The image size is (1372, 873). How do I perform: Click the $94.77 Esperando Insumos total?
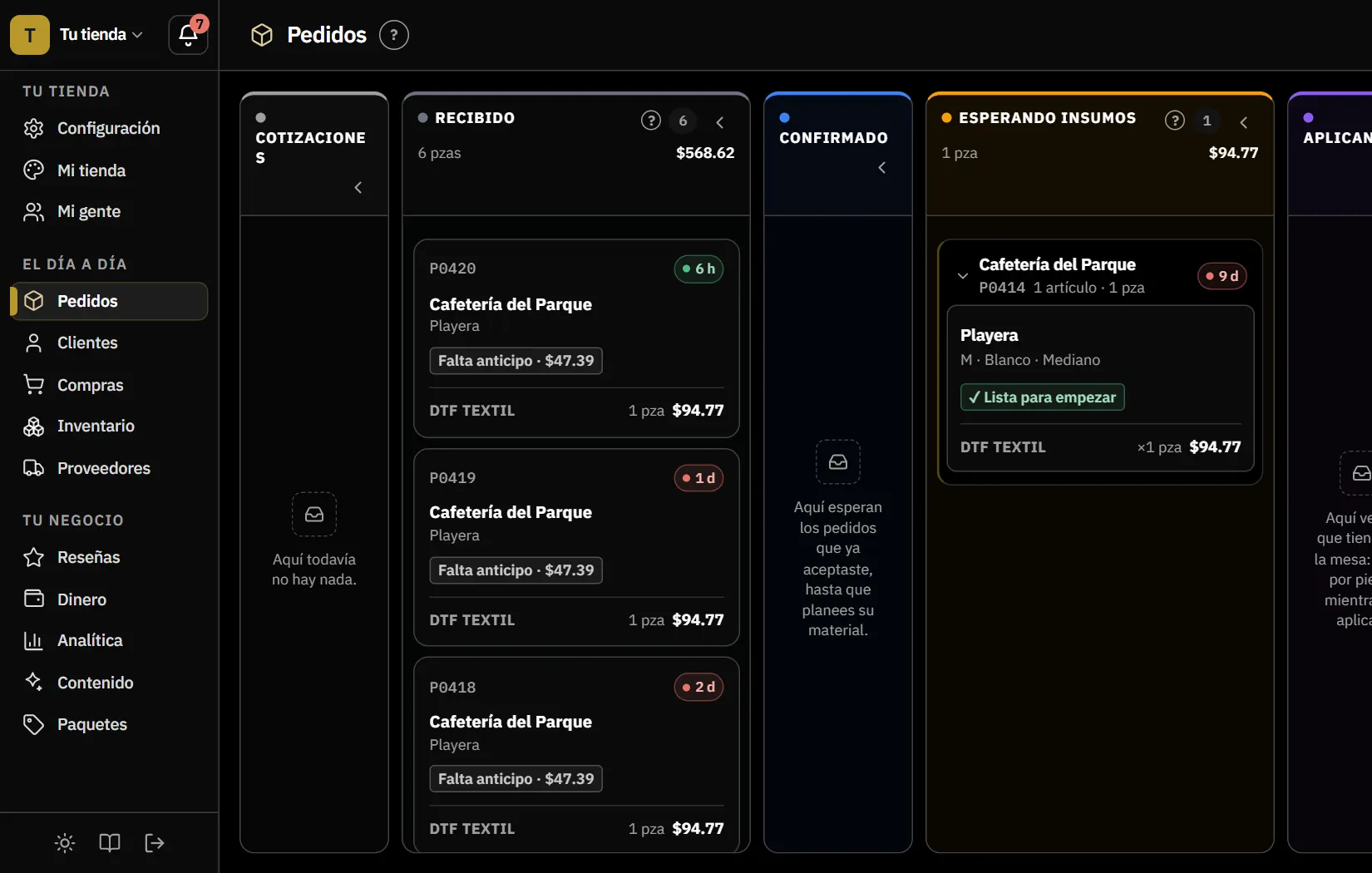(1233, 153)
